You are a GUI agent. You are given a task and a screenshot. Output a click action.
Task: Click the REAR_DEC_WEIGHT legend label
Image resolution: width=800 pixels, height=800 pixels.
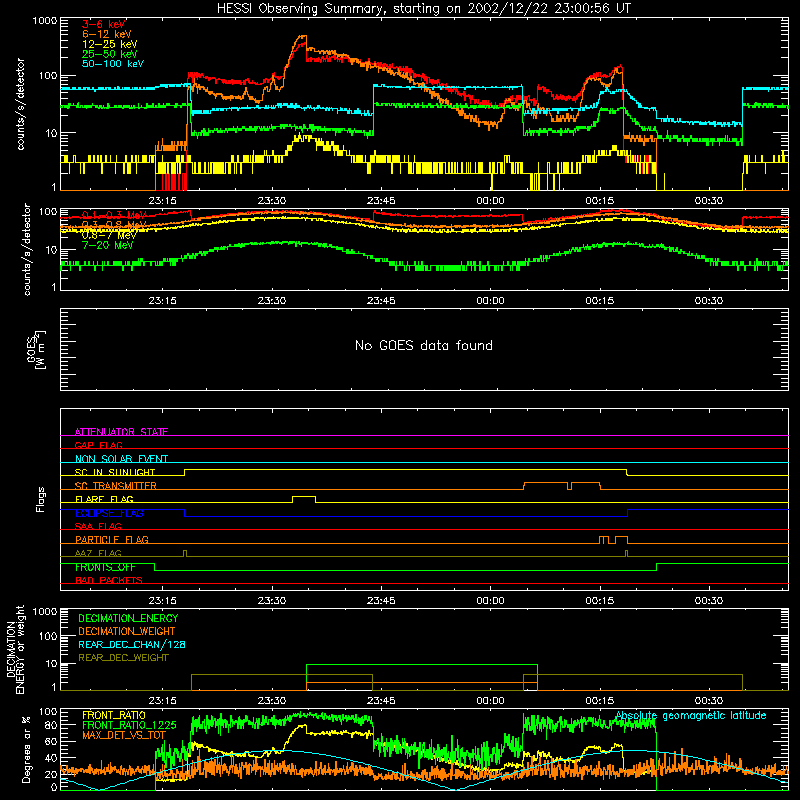coord(123,658)
